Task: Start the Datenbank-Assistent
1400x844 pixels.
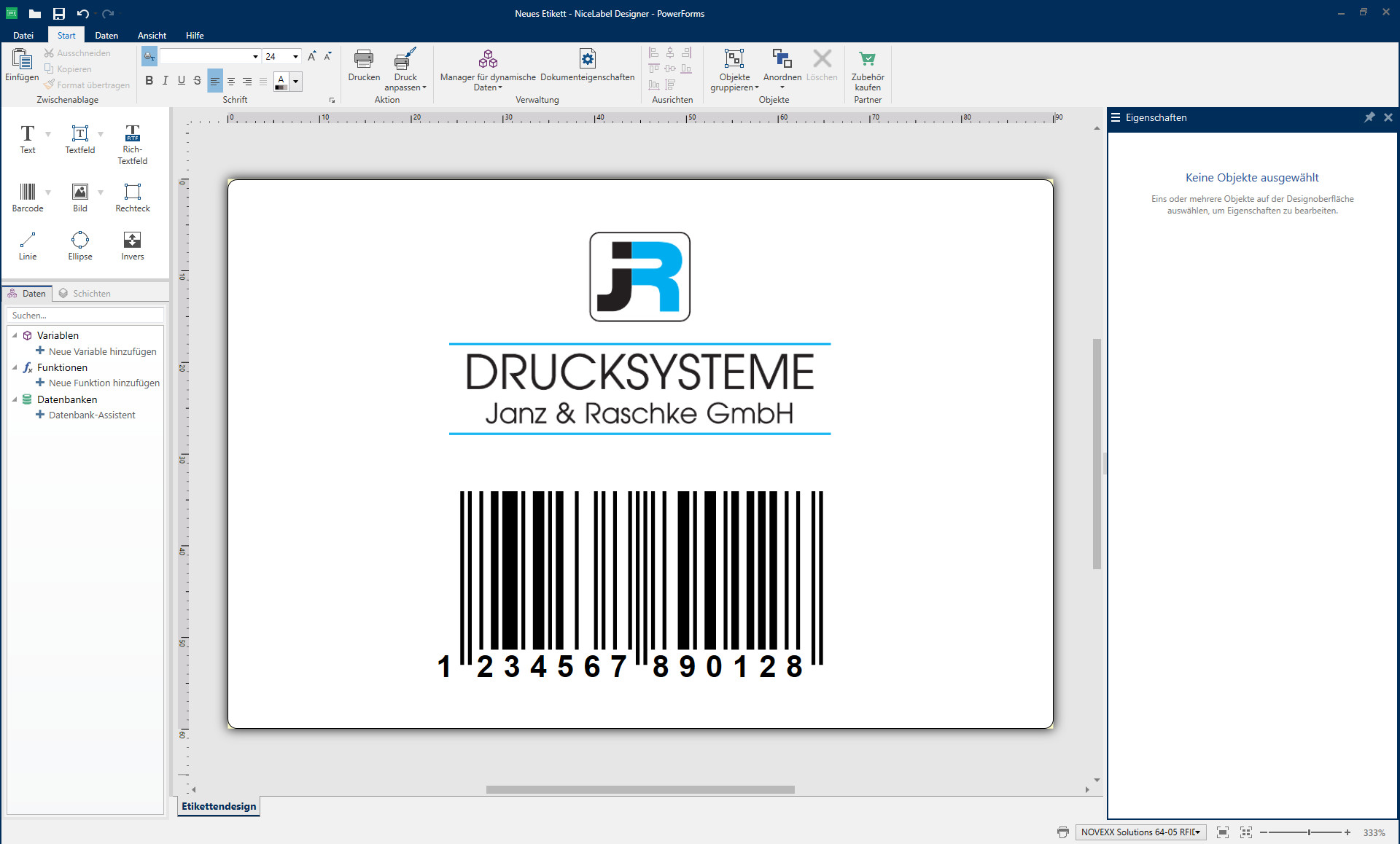Action: (91, 415)
